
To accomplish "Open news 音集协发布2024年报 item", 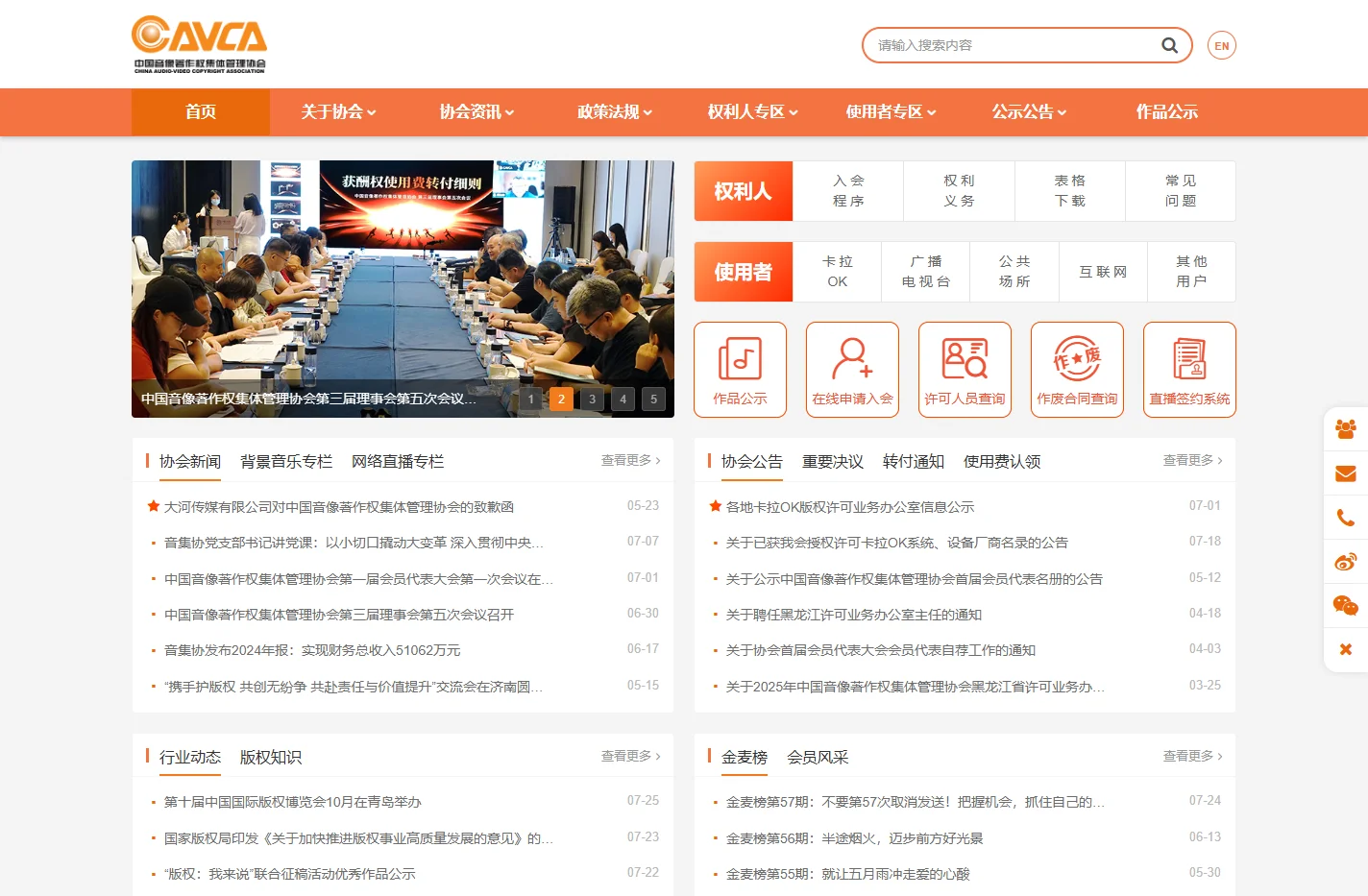I will 312,650.
